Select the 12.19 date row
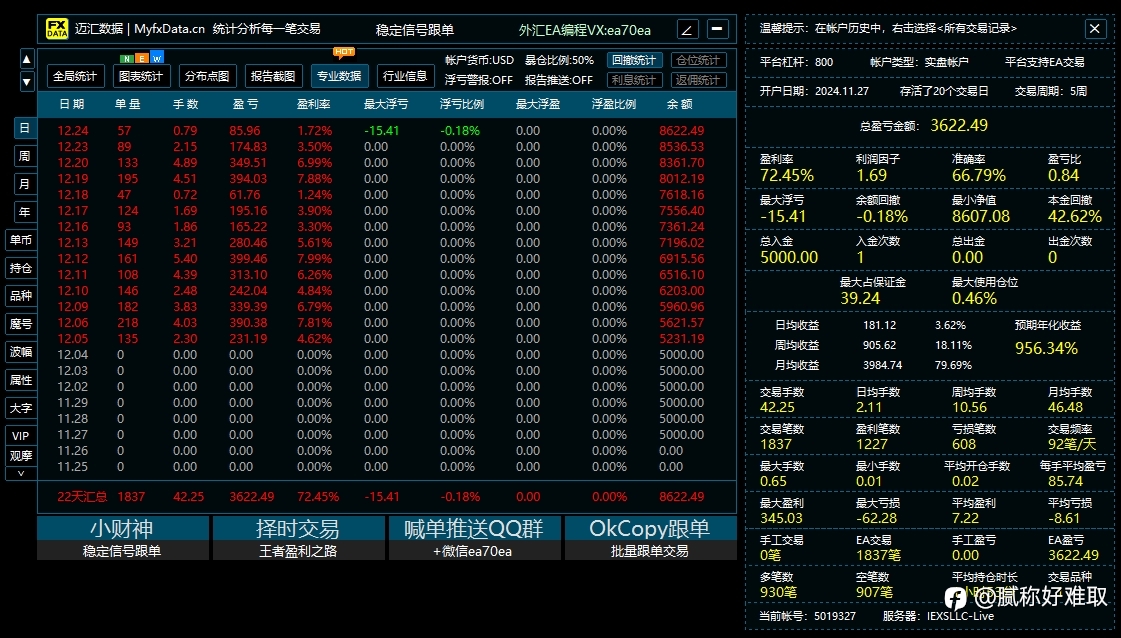1121x638 pixels. click(x=386, y=179)
